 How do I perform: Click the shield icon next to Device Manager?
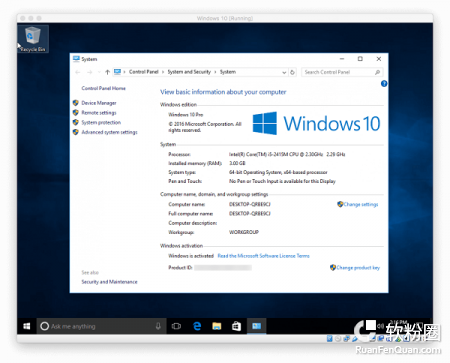(76, 103)
